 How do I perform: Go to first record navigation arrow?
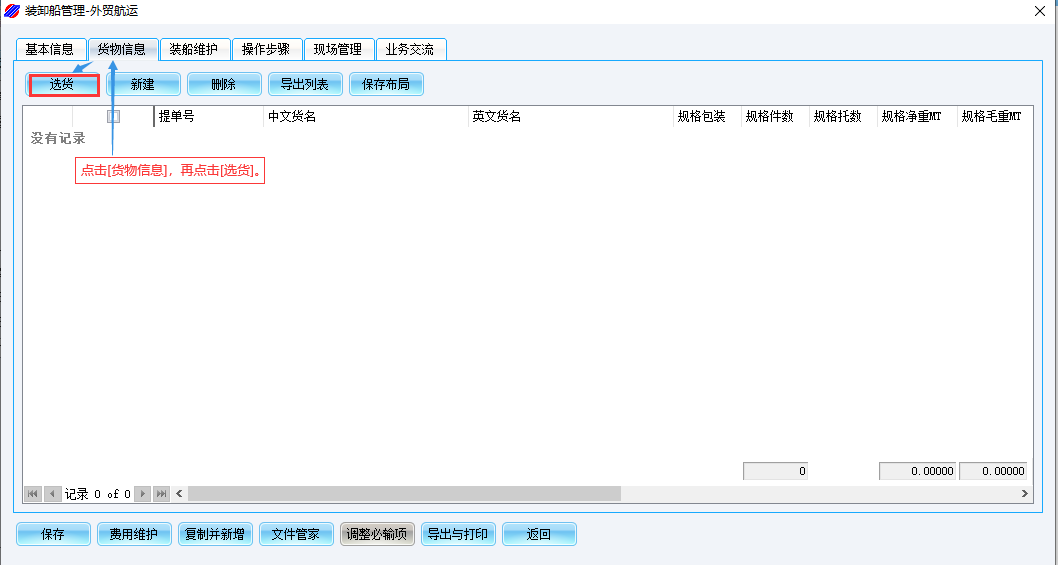point(32,494)
